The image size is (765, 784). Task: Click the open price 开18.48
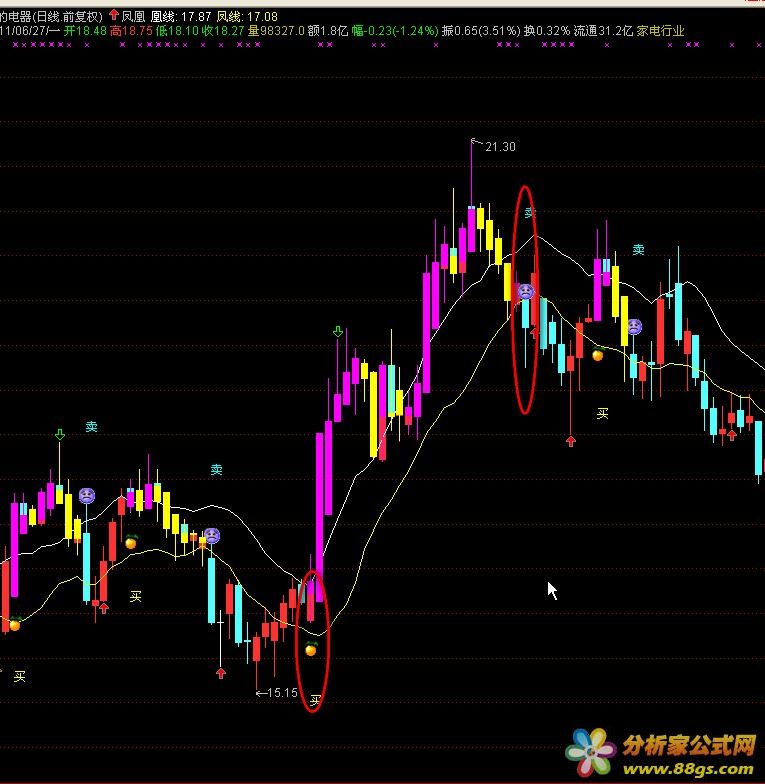point(85,31)
